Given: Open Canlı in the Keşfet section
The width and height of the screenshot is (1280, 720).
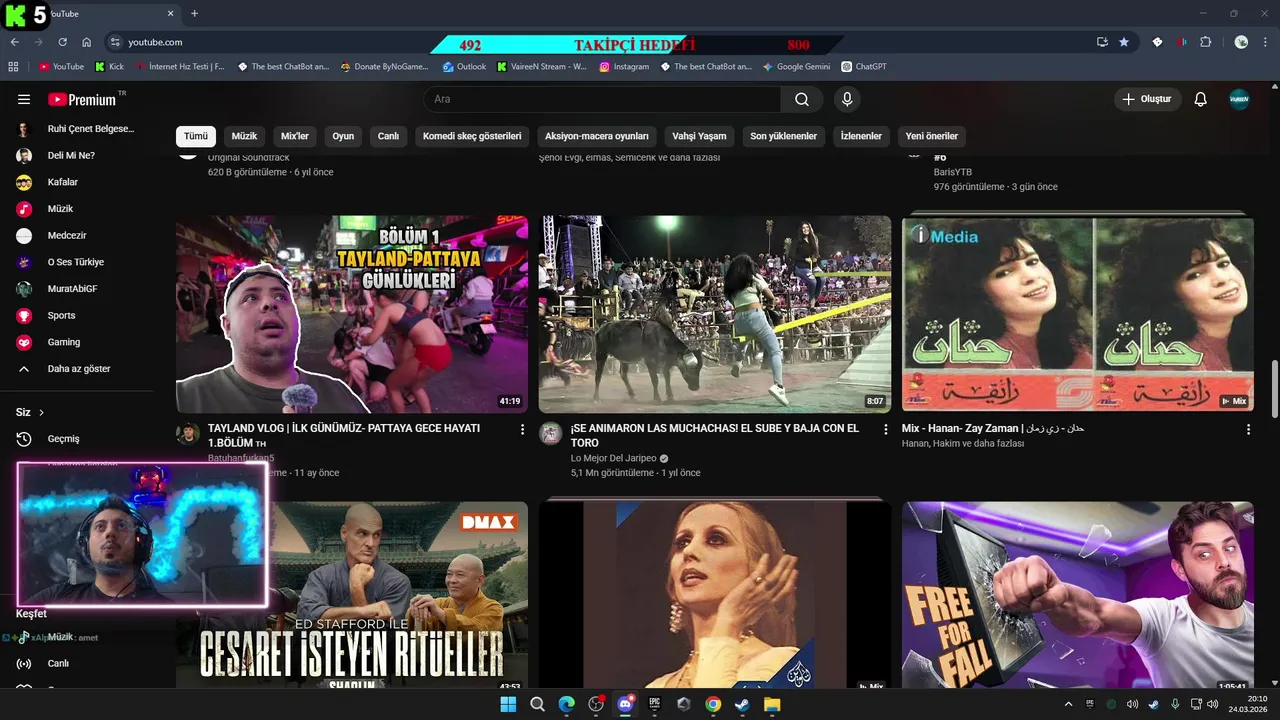Looking at the screenshot, I should [x=77, y=664].
